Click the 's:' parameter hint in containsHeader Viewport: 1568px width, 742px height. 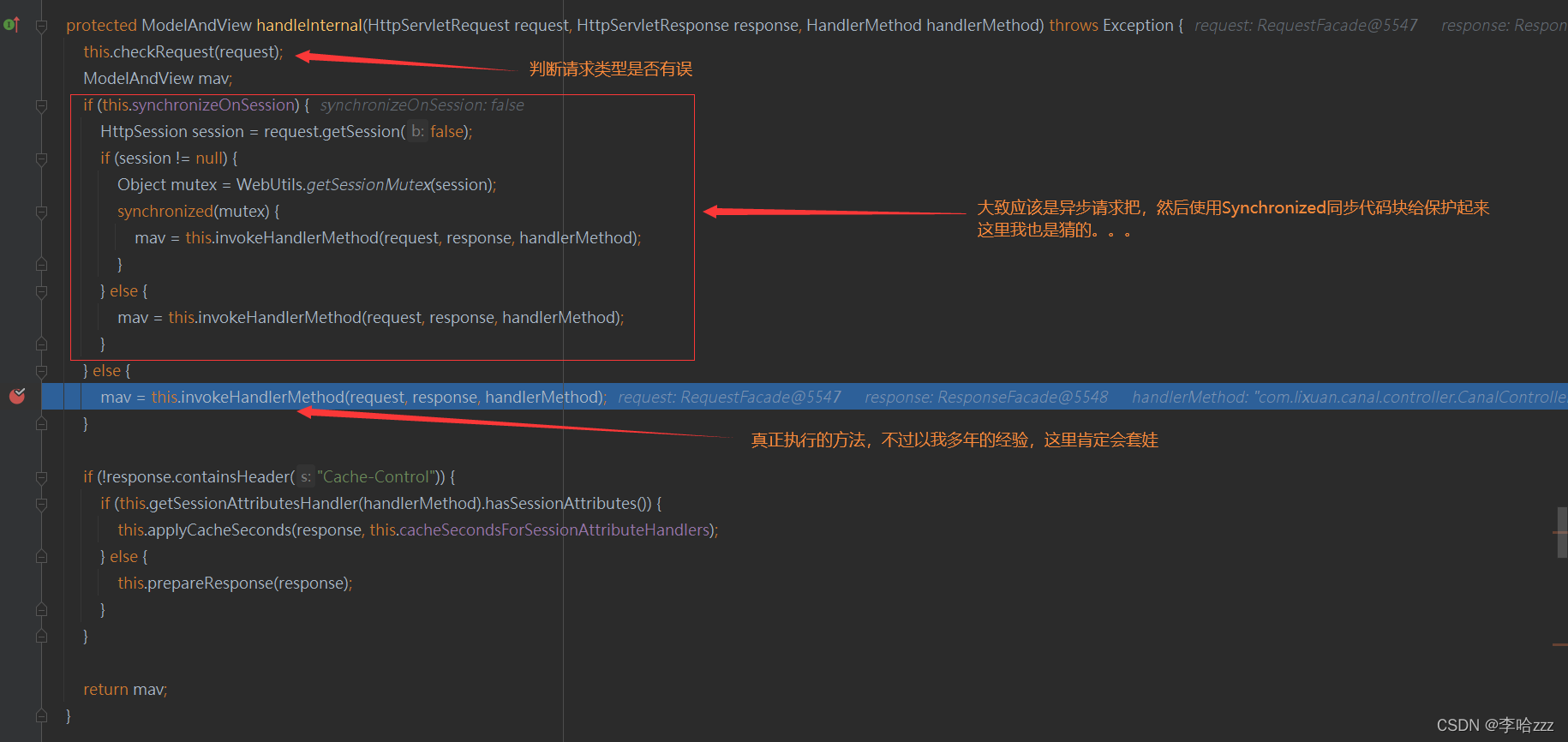(x=306, y=477)
